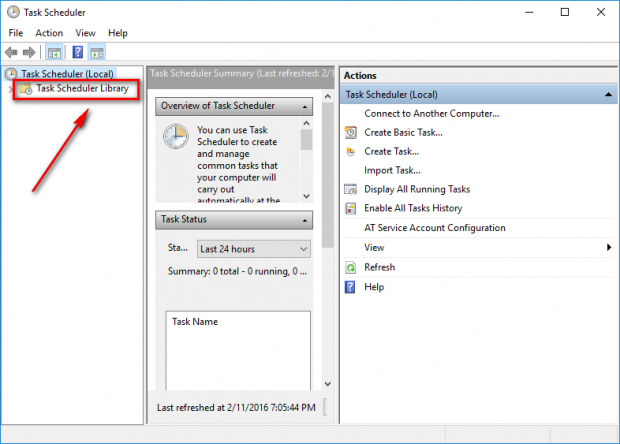620x444 pixels.
Task: Click the summary pane vertical scrollbar thumb
Action: coord(327,175)
